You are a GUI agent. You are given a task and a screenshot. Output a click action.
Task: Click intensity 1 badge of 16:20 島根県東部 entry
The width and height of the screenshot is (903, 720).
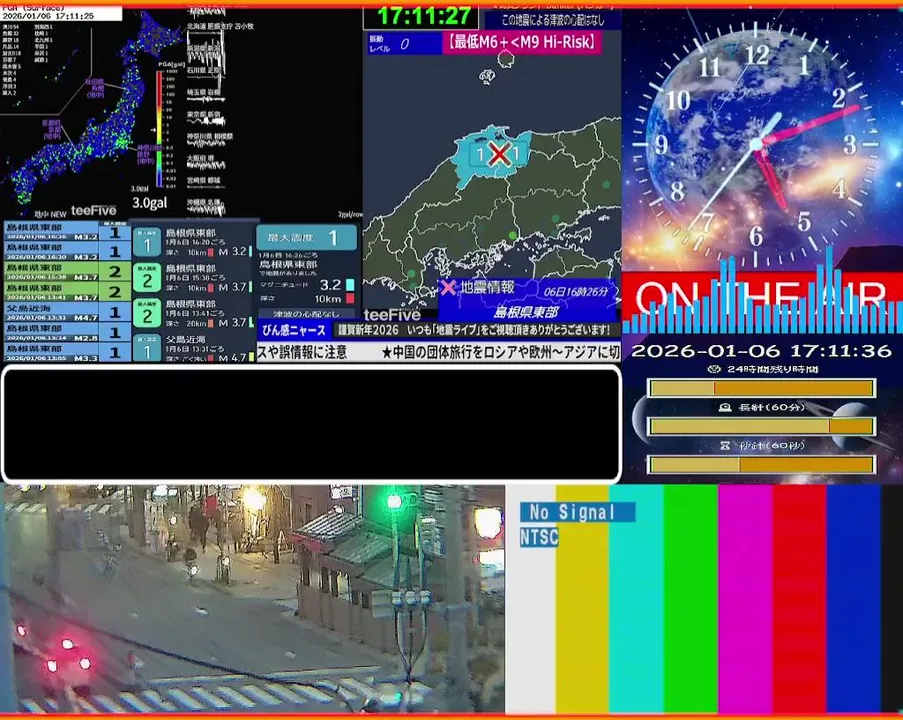point(147,244)
